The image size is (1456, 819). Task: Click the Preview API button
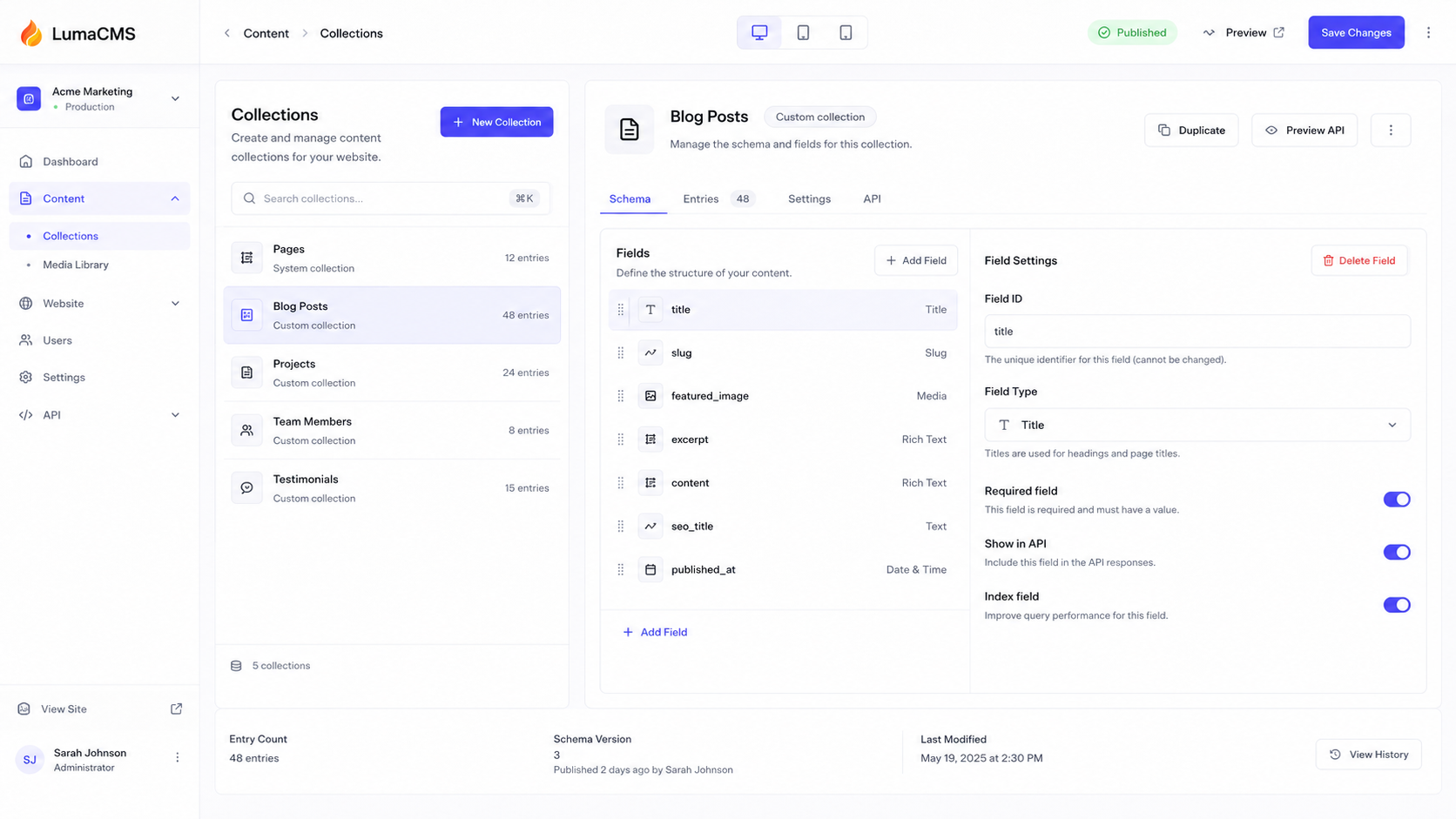(x=1304, y=130)
